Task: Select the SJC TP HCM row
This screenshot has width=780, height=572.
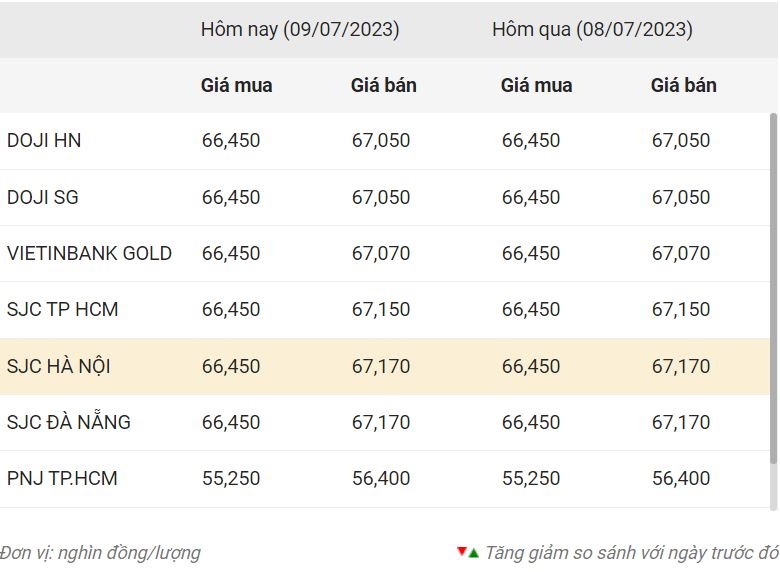Action: pyautogui.click(x=385, y=310)
